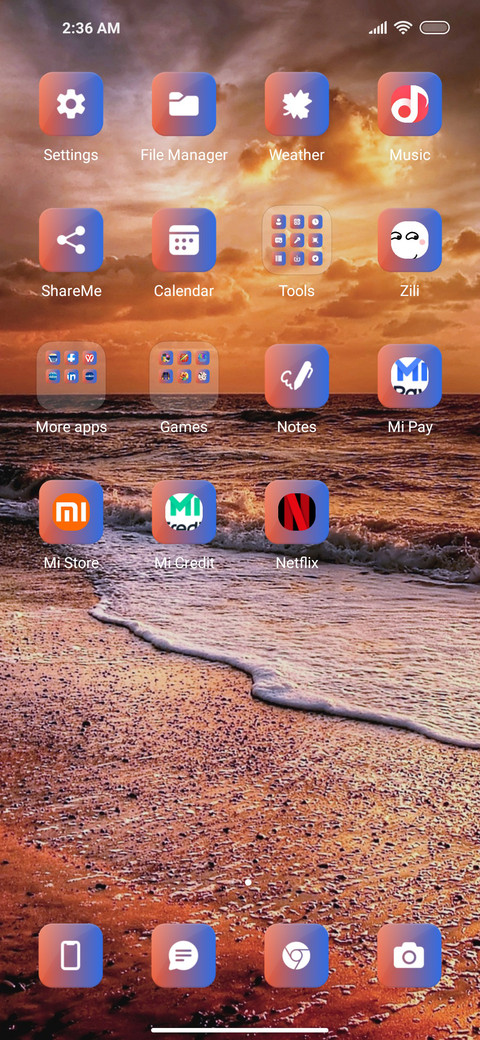Image resolution: width=480 pixels, height=1040 pixels.
Task: Open Netflix
Action: pos(296,512)
